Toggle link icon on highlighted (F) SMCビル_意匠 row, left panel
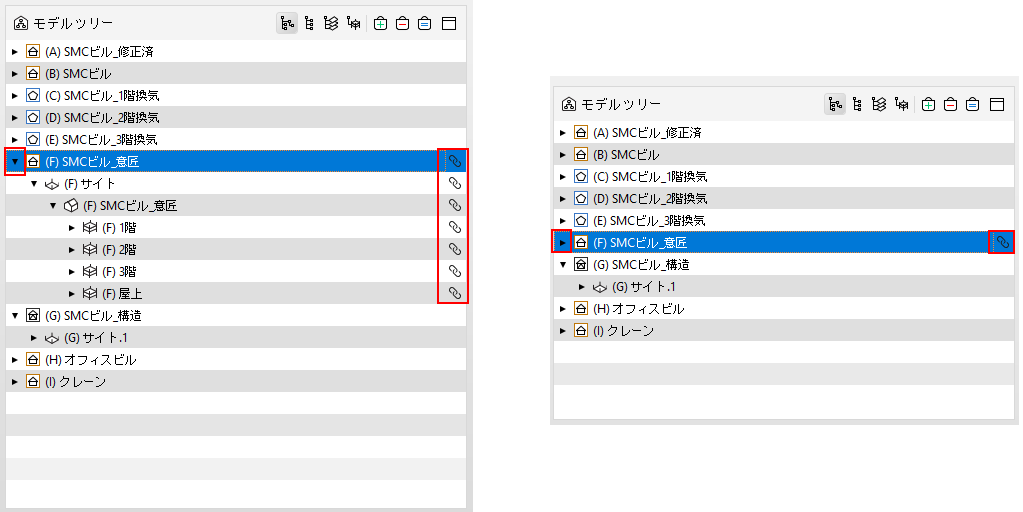Viewport: 1023px width, 512px height. tap(455, 161)
